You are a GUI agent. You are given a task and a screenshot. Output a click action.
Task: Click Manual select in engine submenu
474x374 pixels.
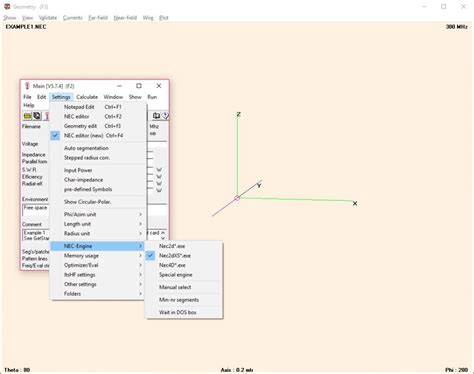184,287
